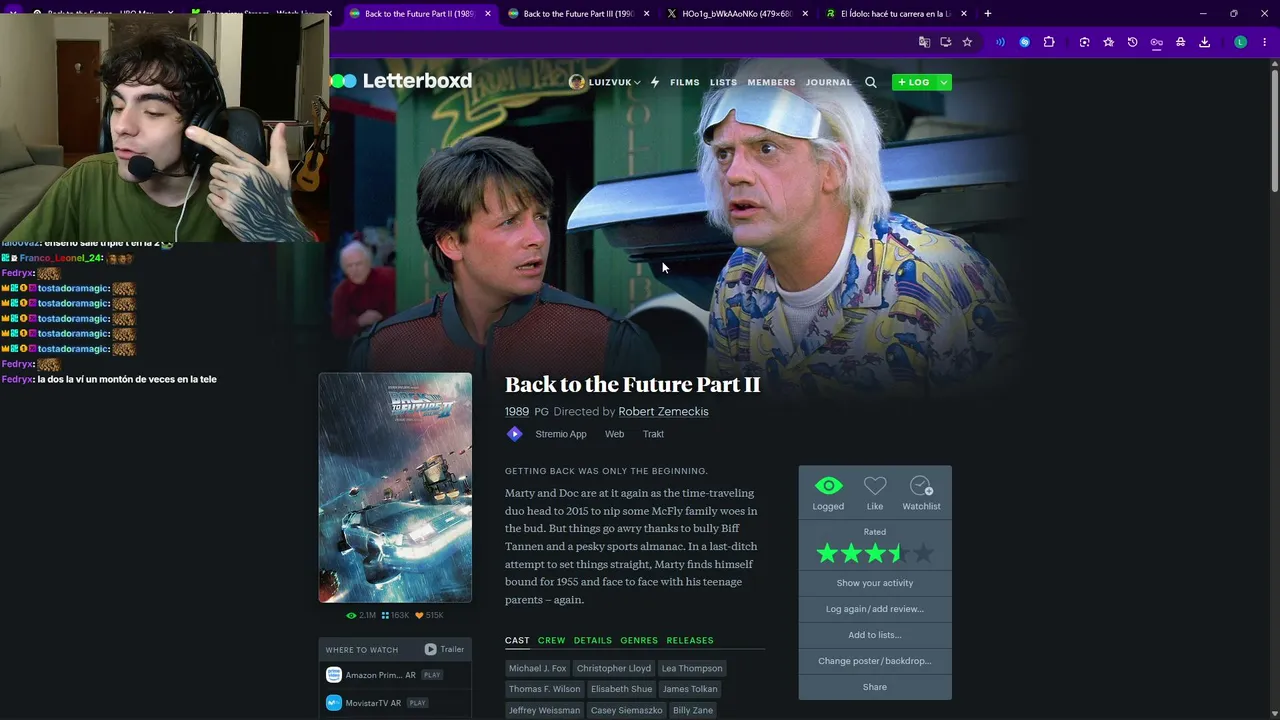The width and height of the screenshot is (1280, 720).
Task: Open the activity lightning bolt icon
Action: click(x=655, y=82)
